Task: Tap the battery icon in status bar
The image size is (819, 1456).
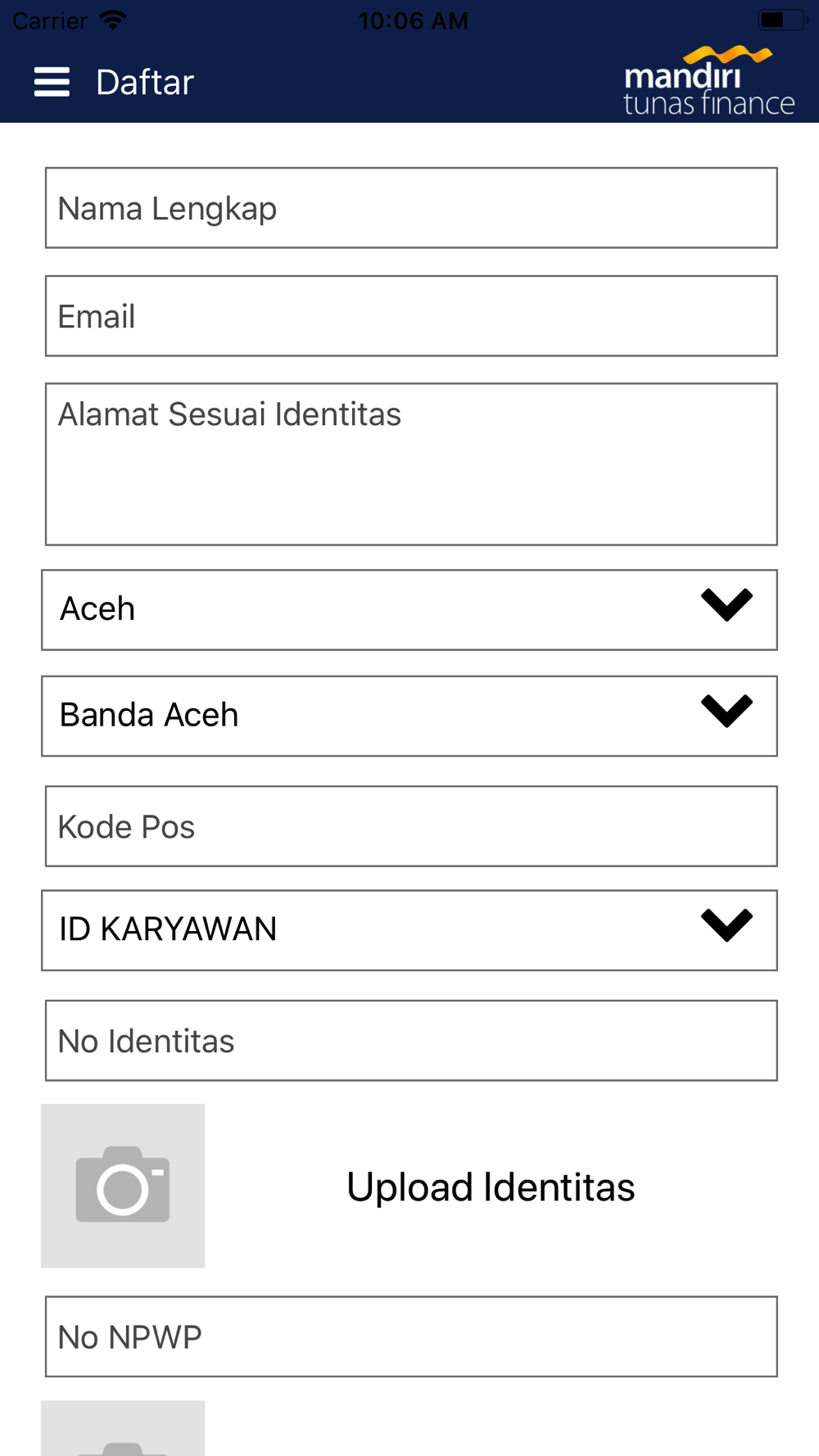Action: [780, 20]
